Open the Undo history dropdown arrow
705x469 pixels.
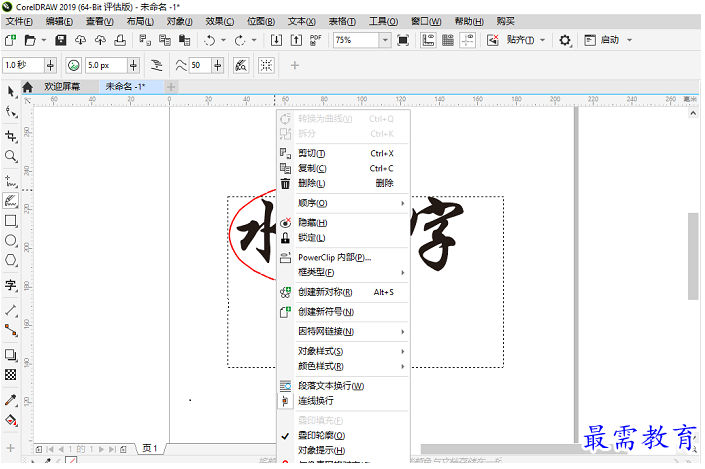click(223, 40)
